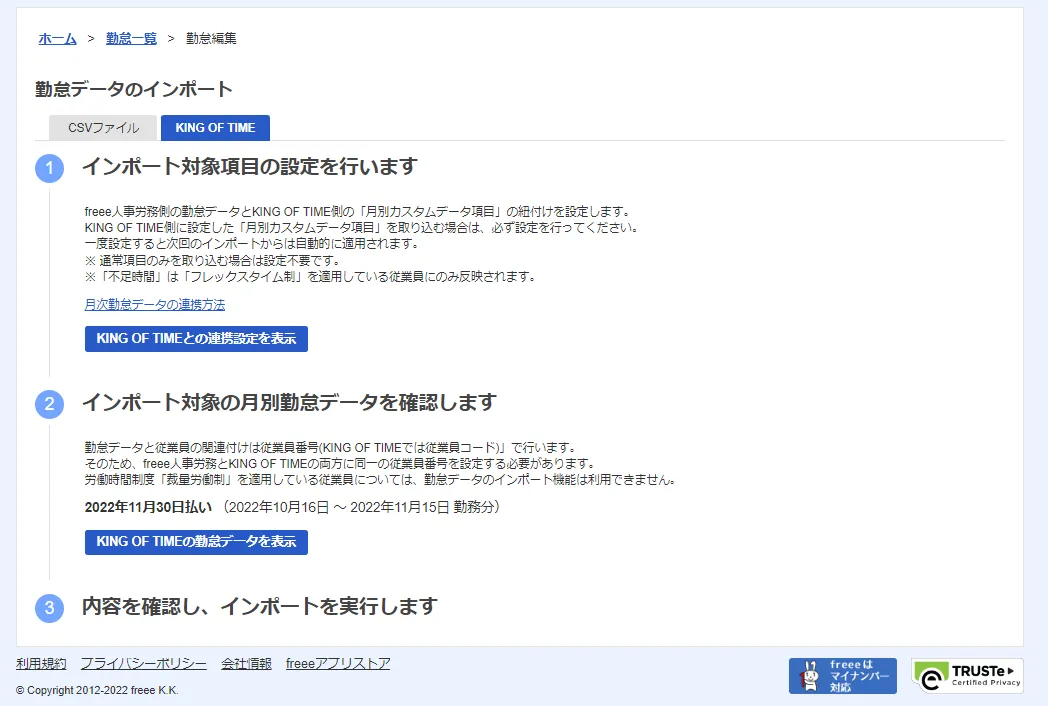This screenshot has height=706, width=1048.
Task: Open the ホーム breadcrumb link
Action: click(57, 39)
